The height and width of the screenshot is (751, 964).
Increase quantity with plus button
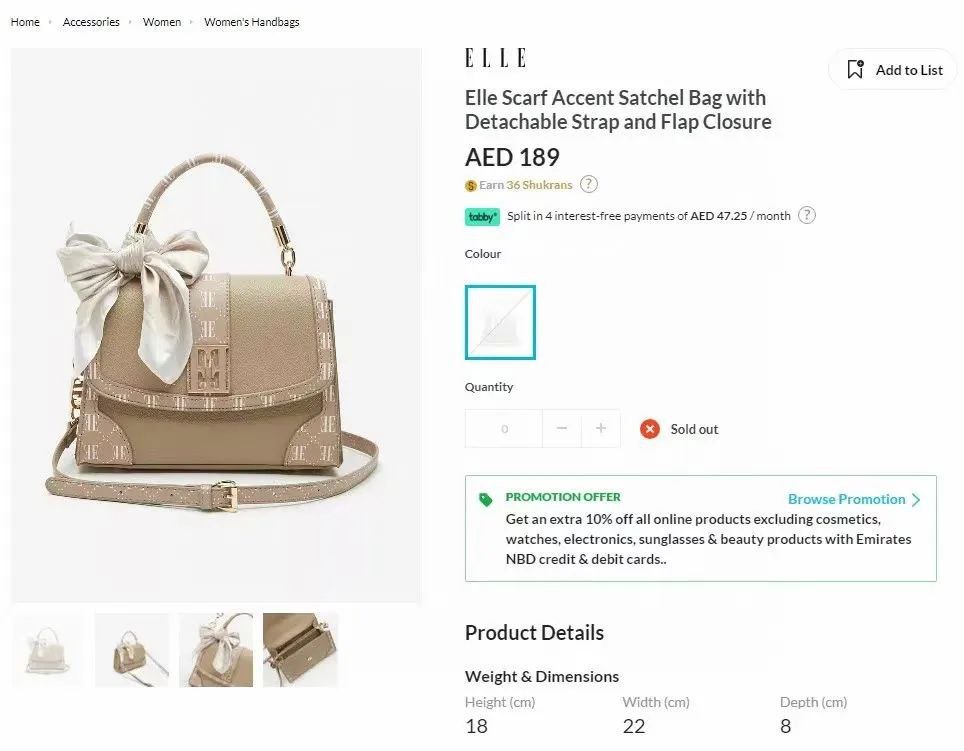click(601, 428)
